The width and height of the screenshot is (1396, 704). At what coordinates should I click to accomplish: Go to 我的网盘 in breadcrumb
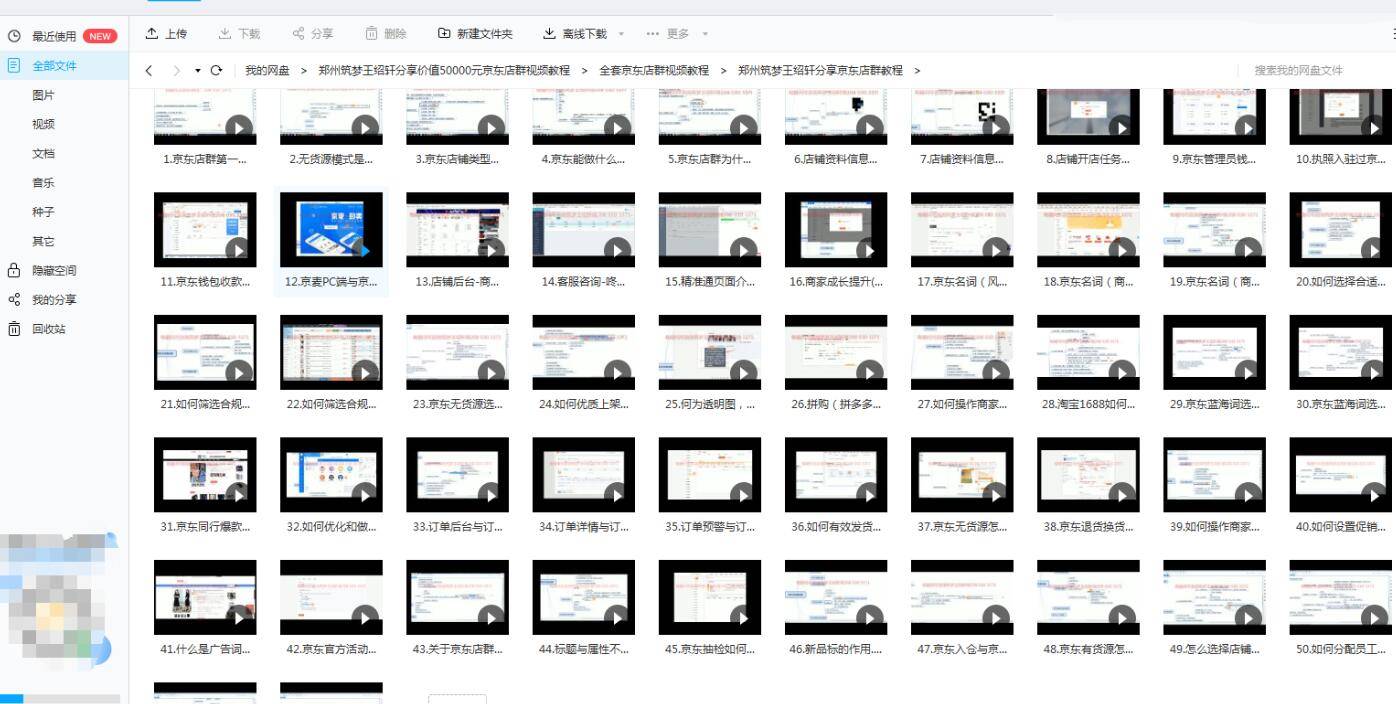pyautogui.click(x=267, y=70)
